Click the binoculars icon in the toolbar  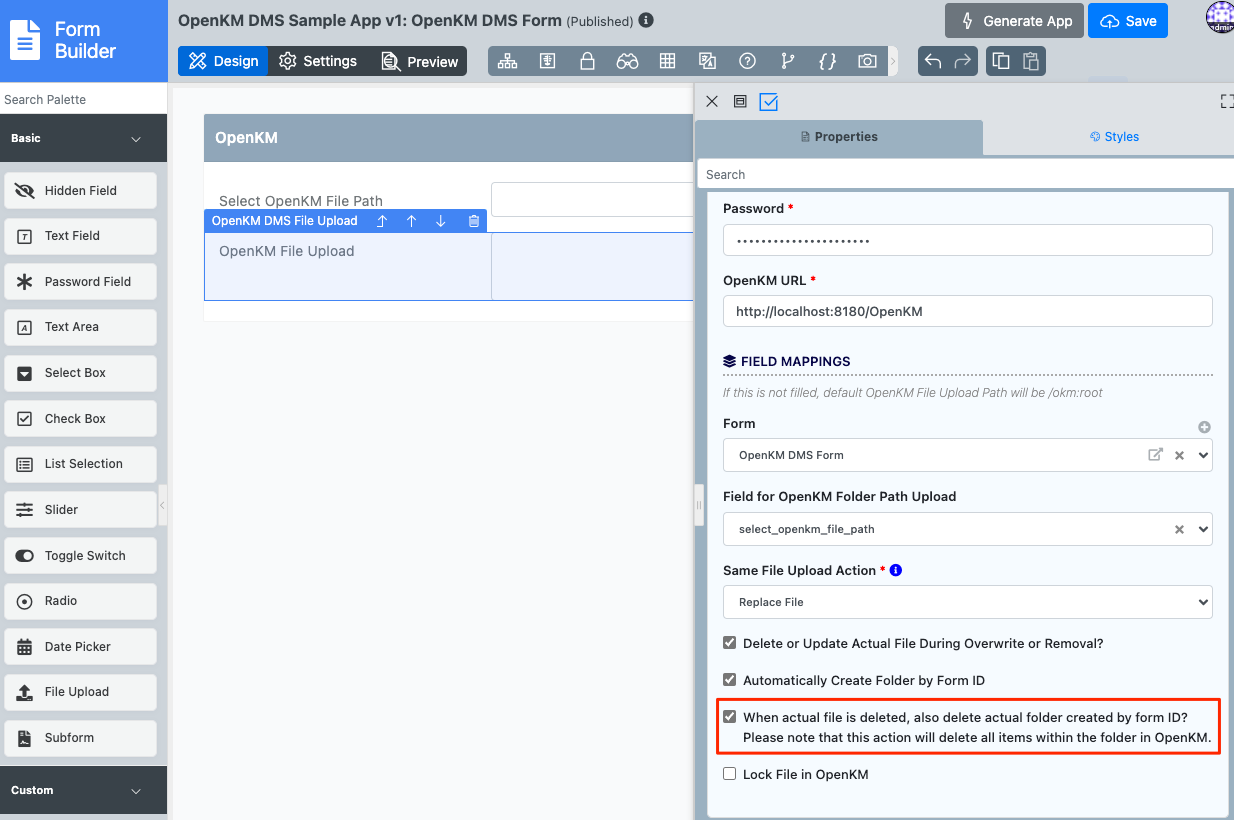[x=627, y=61]
